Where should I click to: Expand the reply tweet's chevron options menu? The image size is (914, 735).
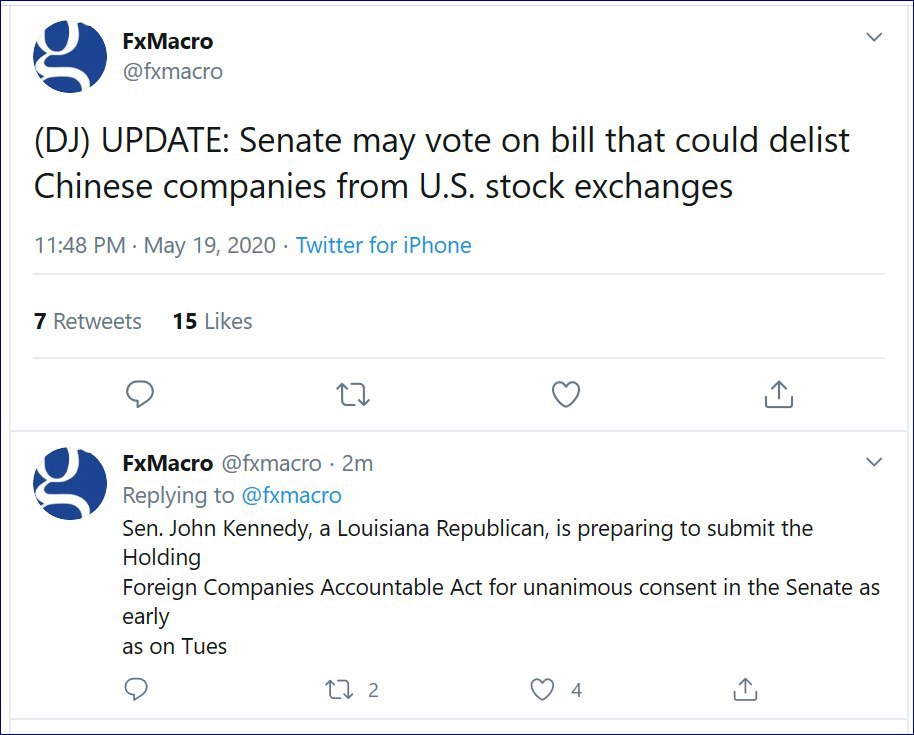874,462
